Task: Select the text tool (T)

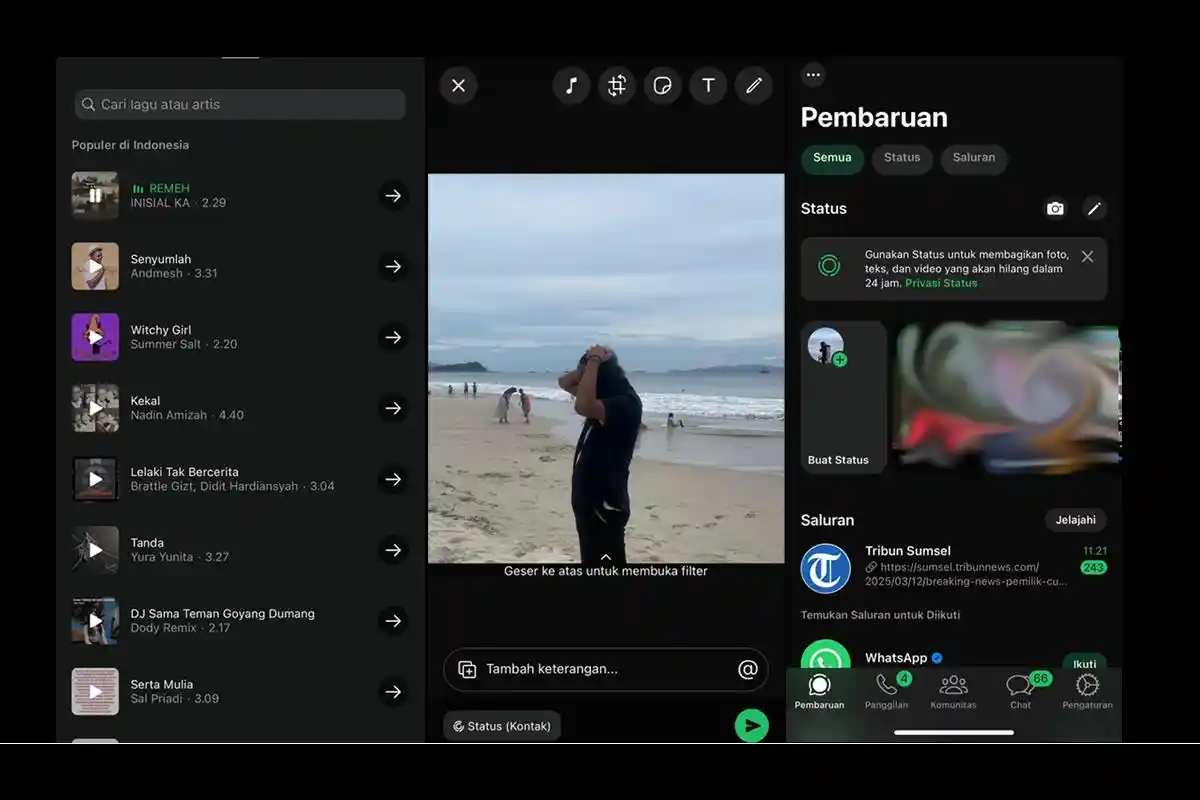Action: [x=708, y=85]
